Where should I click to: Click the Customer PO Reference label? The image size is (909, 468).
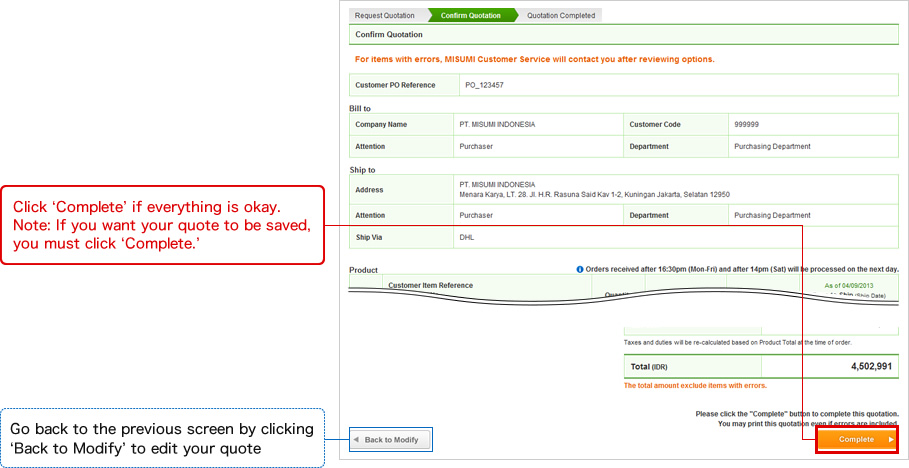pyautogui.click(x=395, y=85)
